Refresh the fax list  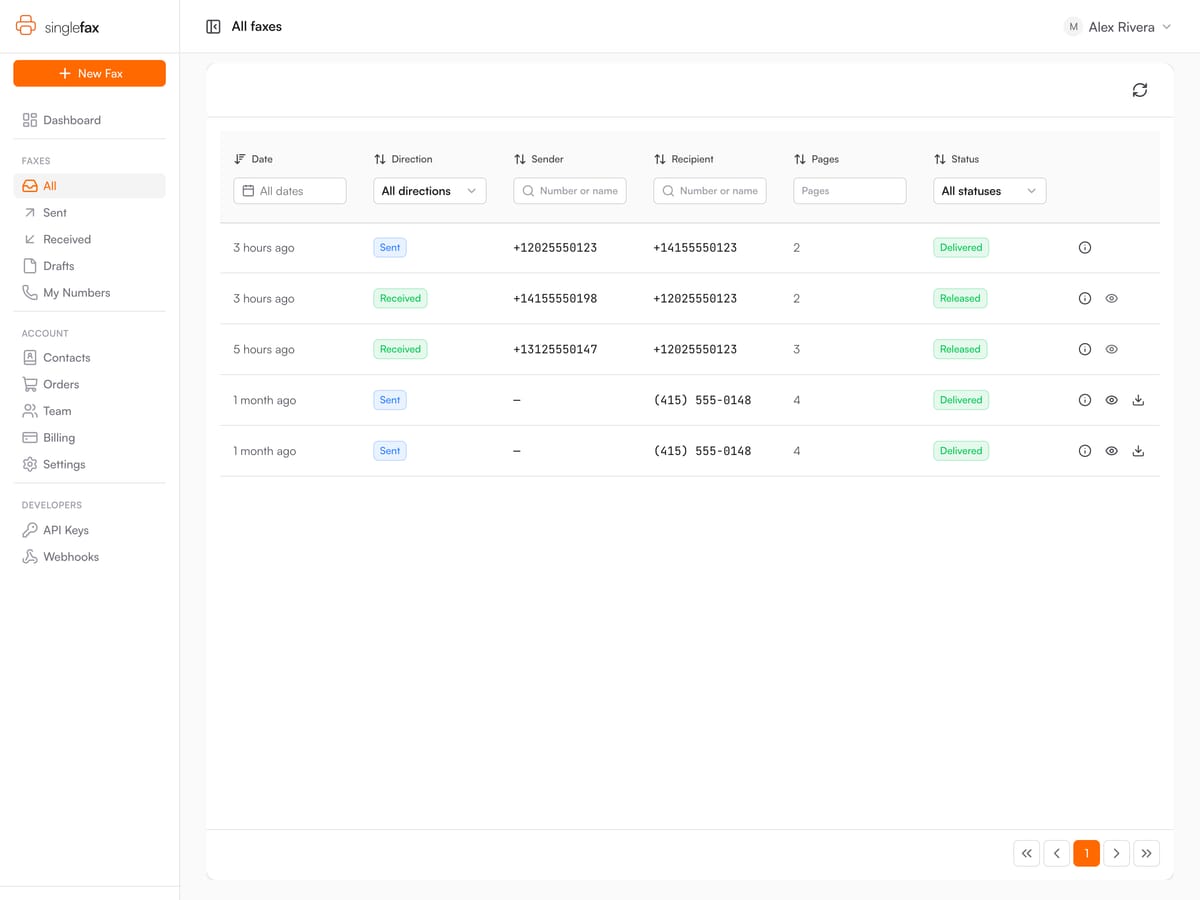pos(1139,90)
